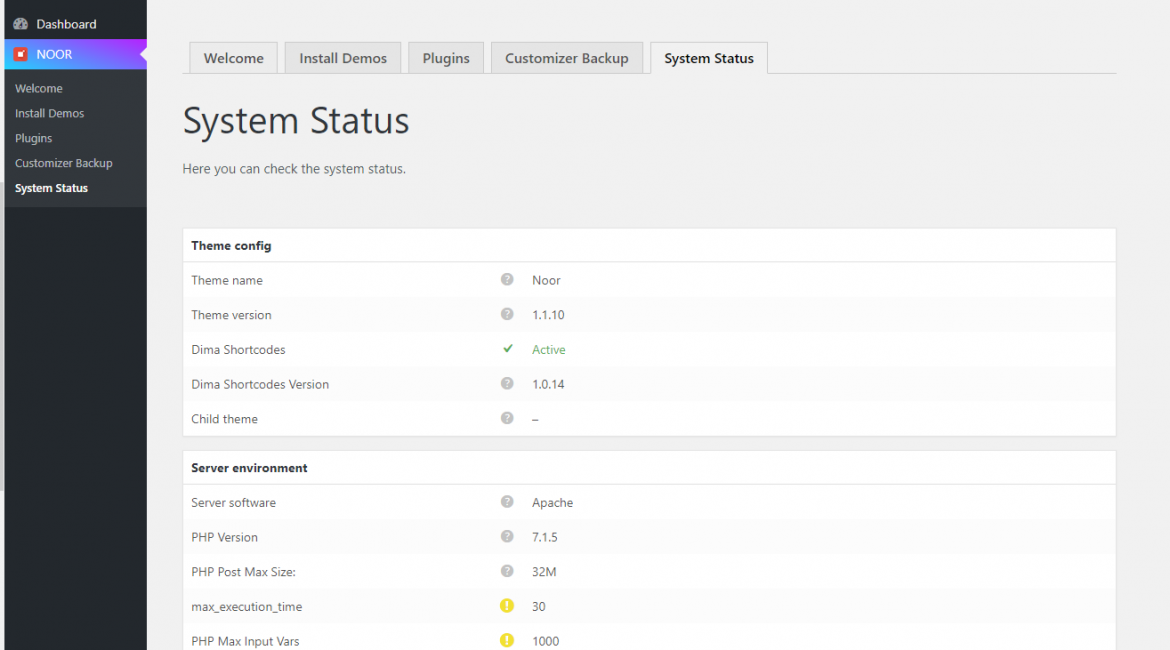
Task: Click the Active status label
Action: pos(548,349)
